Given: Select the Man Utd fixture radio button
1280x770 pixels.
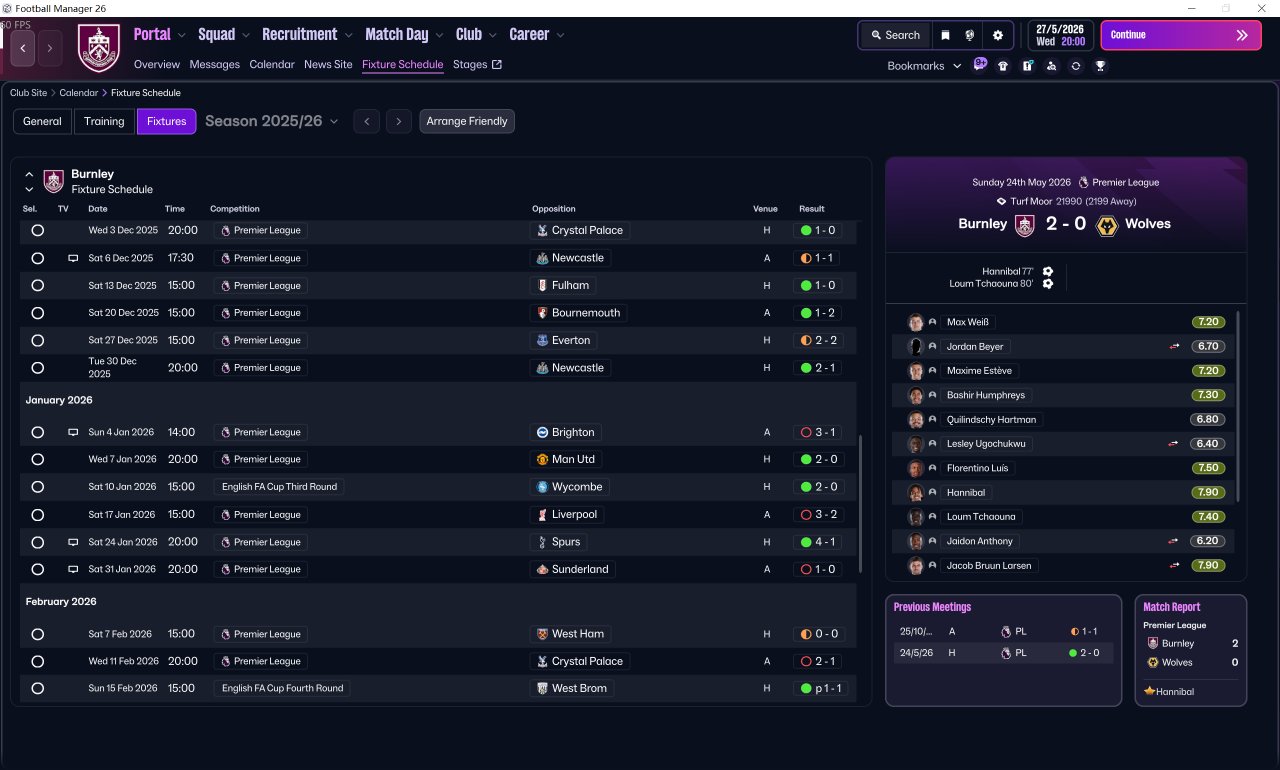Looking at the screenshot, I should pyautogui.click(x=38, y=460).
